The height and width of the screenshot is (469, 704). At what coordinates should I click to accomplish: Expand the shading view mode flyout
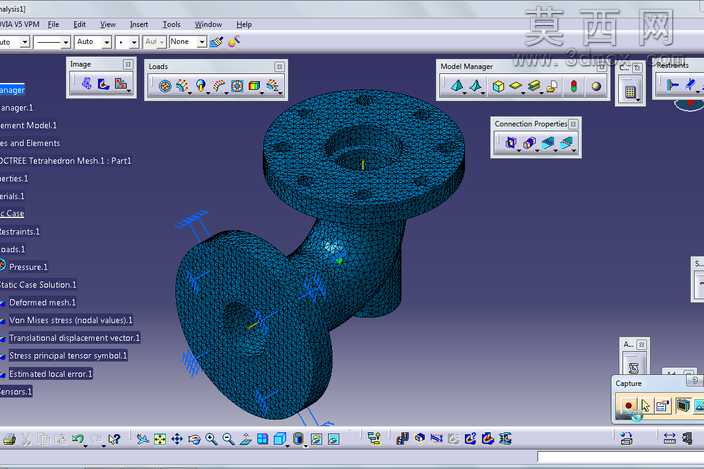point(305,446)
